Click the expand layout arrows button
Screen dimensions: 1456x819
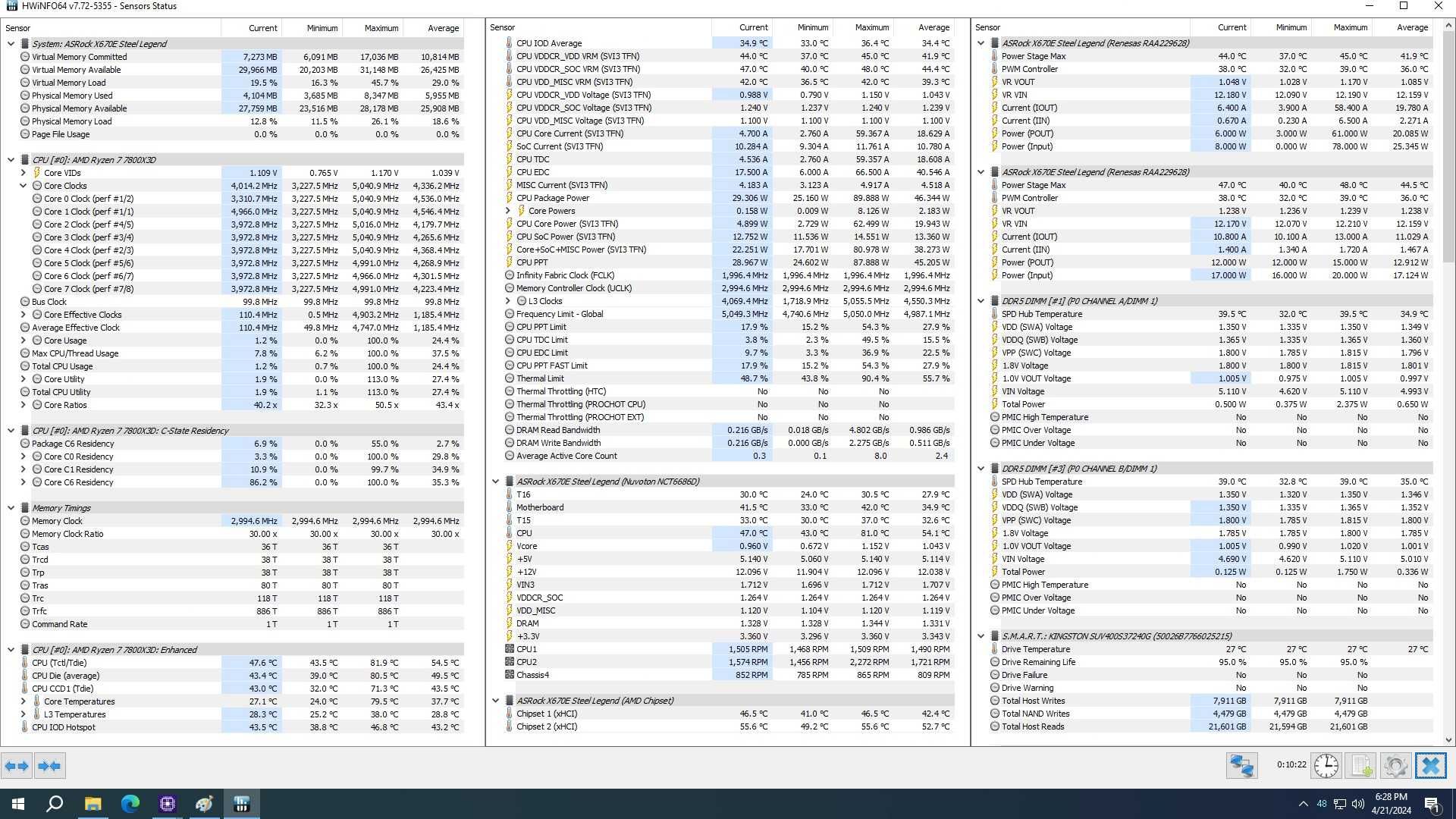tap(17, 766)
